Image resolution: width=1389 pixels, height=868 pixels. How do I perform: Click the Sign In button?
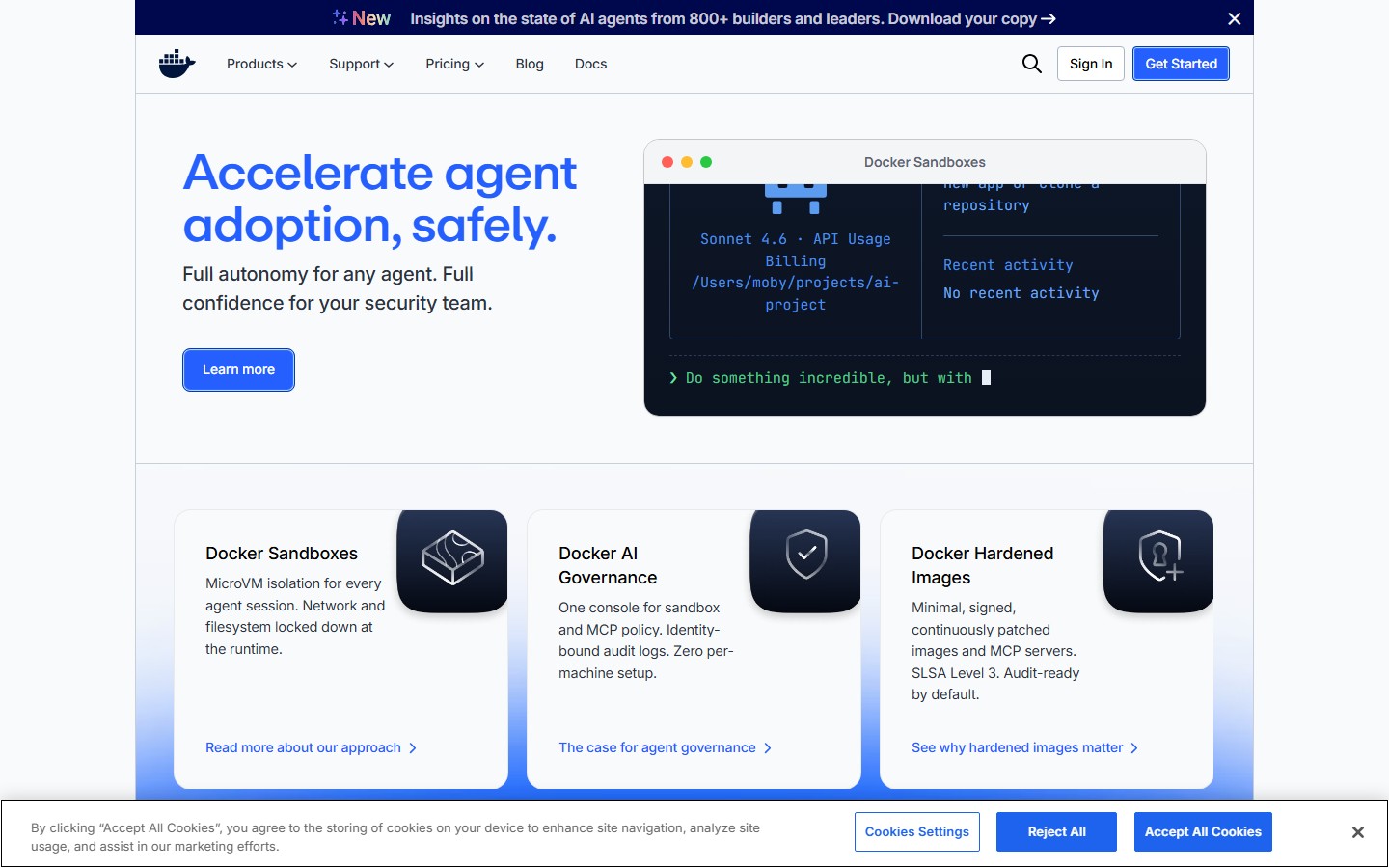(1091, 64)
